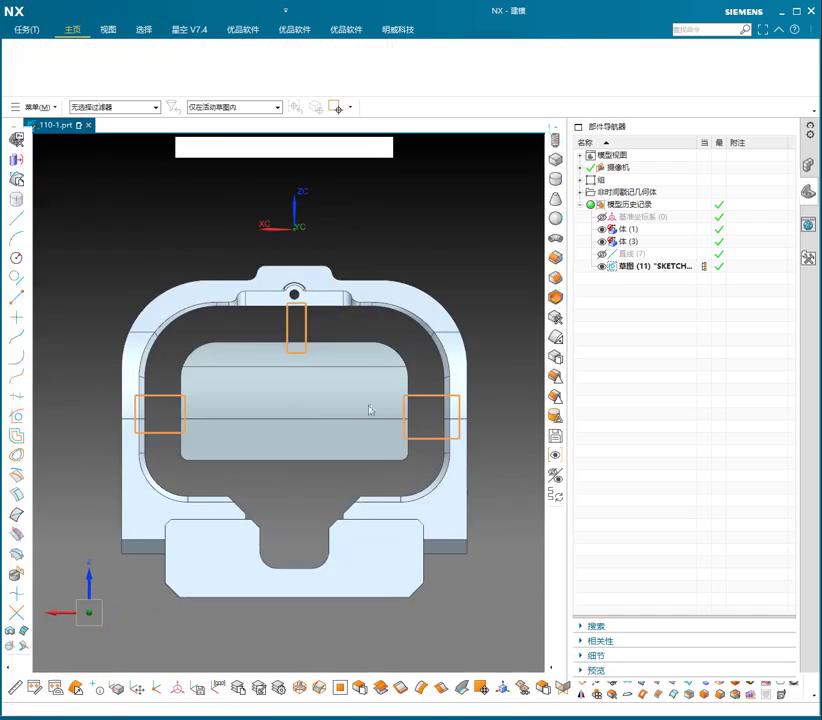
Task: Select the Line tool in left toolbar
Action: tap(16, 218)
